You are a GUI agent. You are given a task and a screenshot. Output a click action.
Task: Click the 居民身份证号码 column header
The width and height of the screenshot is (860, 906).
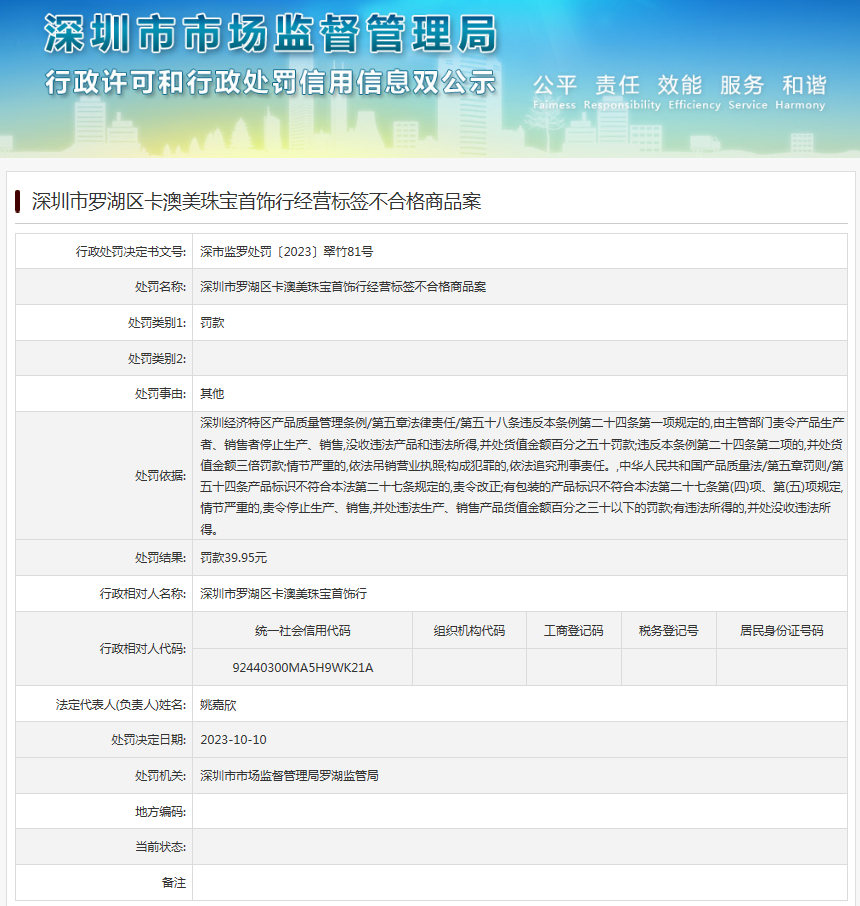pyautogui.click(x=781, y=631)
